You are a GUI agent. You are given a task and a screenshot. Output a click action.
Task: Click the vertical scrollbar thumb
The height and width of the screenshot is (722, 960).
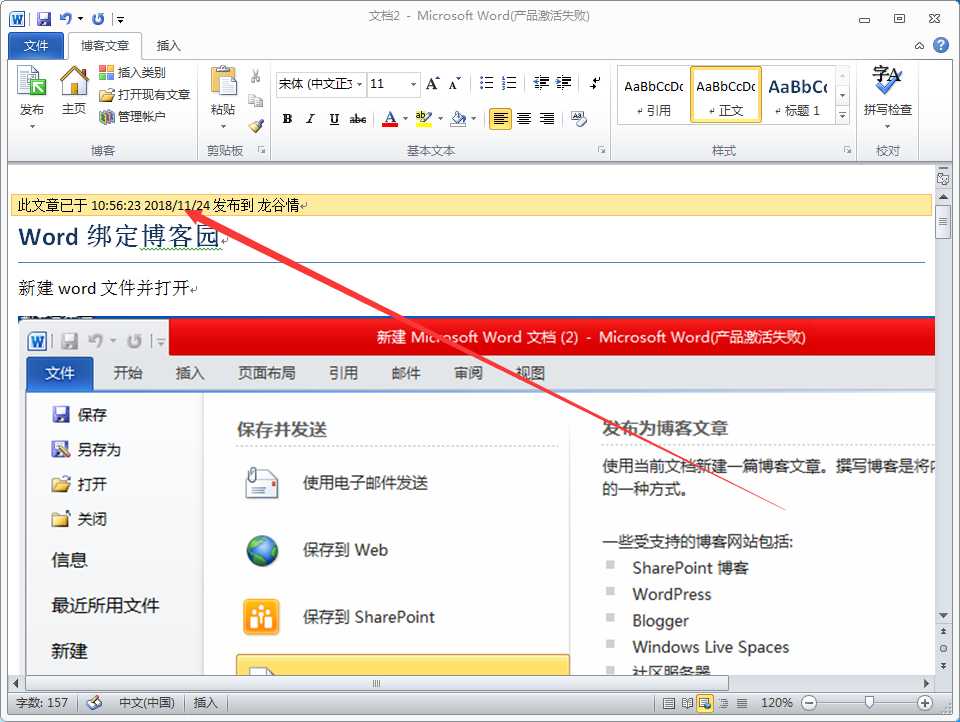943,222
